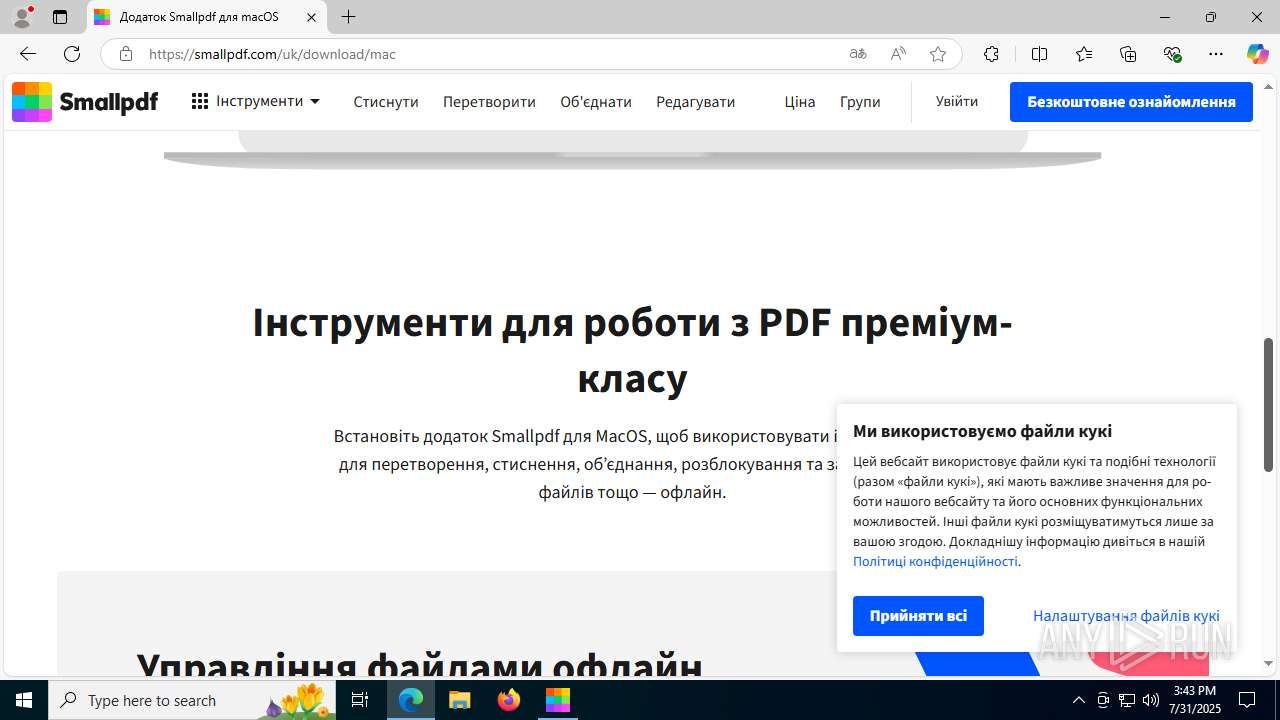Viewport: 1280px width, 720px height.
Task: Click the taskbar search box
Action: click(x=192, y=700)
